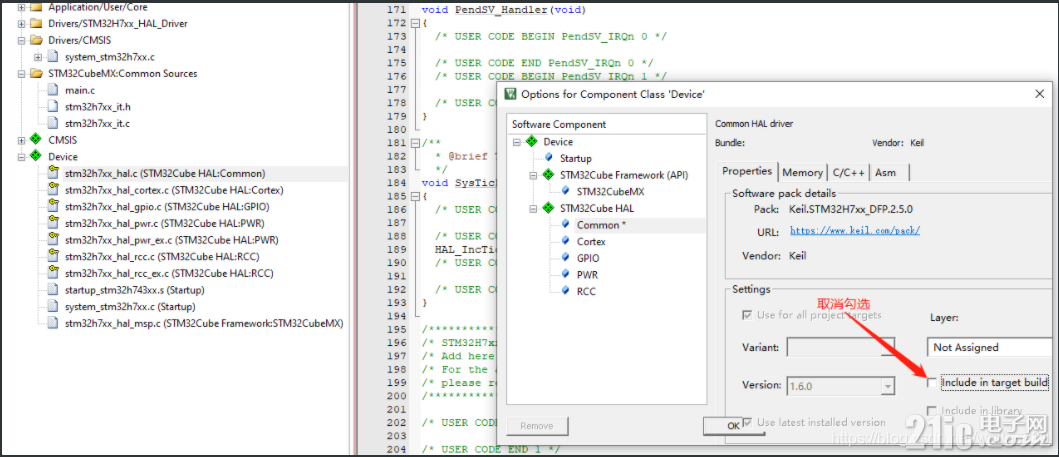1059x457 pixels.
Task: Click the file icon of system_stm32h7xx.c (Startup)
Action: (x=53, y=306)
